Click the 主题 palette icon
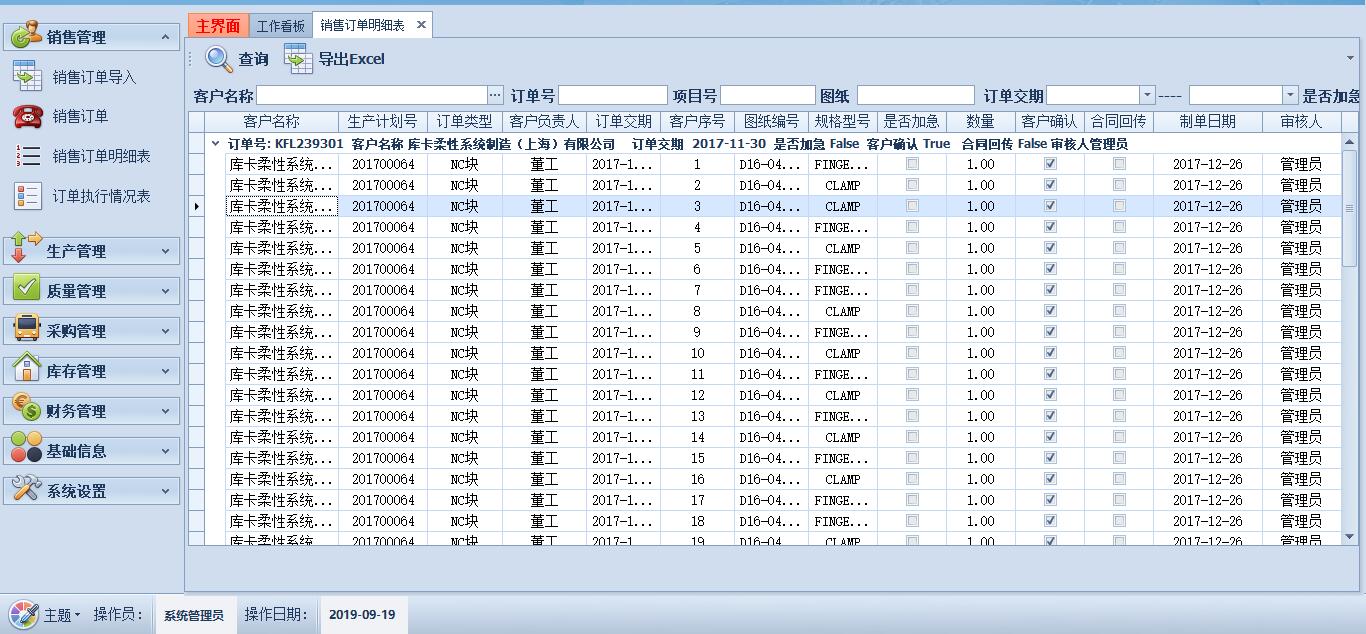 pos(23,614)
